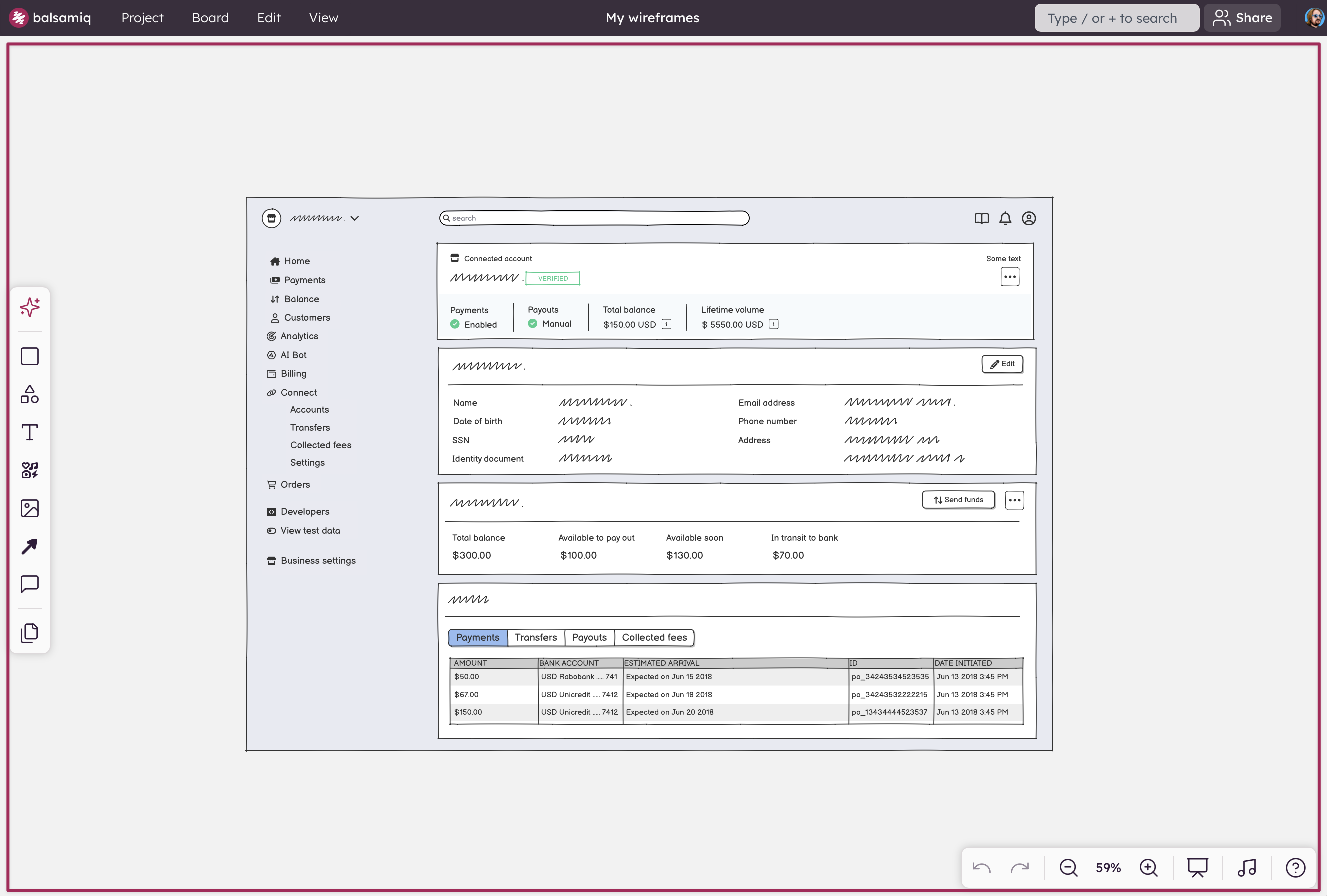Click the bell notification icon in wireframe
Image resolution: width=1327 pixels, height=896 pixels.
pos(1005,218)
